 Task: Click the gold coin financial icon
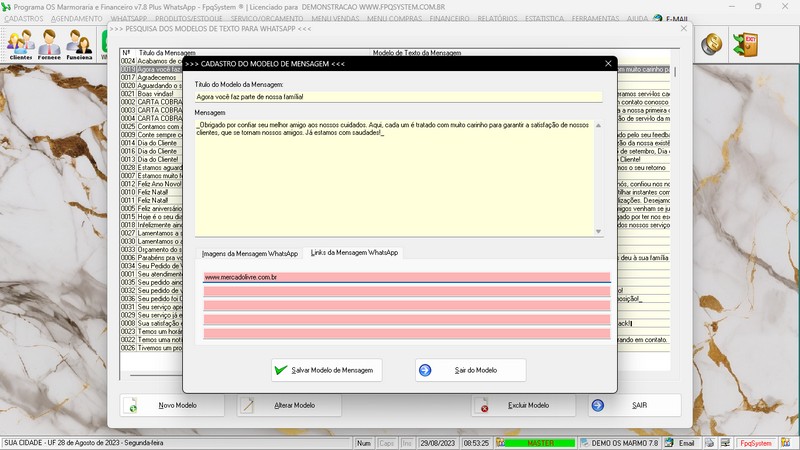(711, 44)
